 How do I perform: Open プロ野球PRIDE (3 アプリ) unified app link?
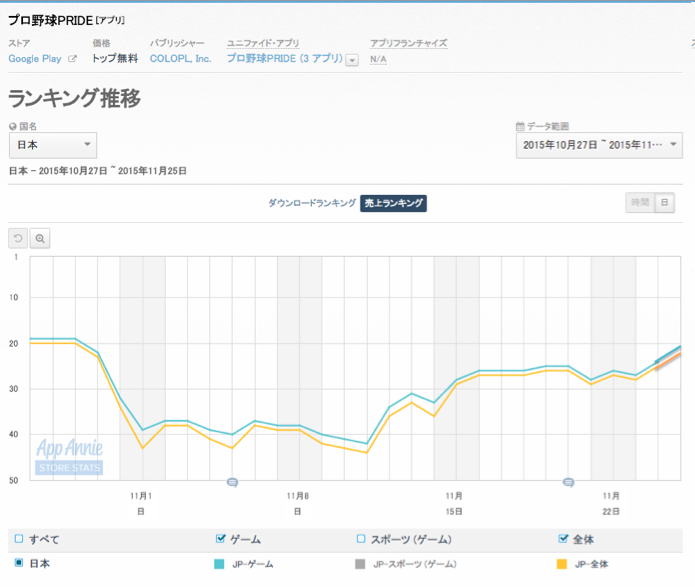point(285,59)
